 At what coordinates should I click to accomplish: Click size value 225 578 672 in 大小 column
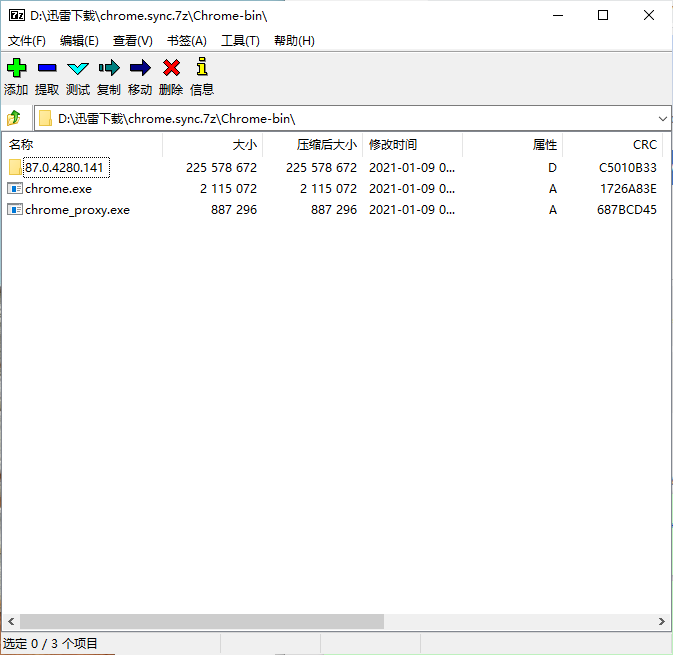click(221, 167)
